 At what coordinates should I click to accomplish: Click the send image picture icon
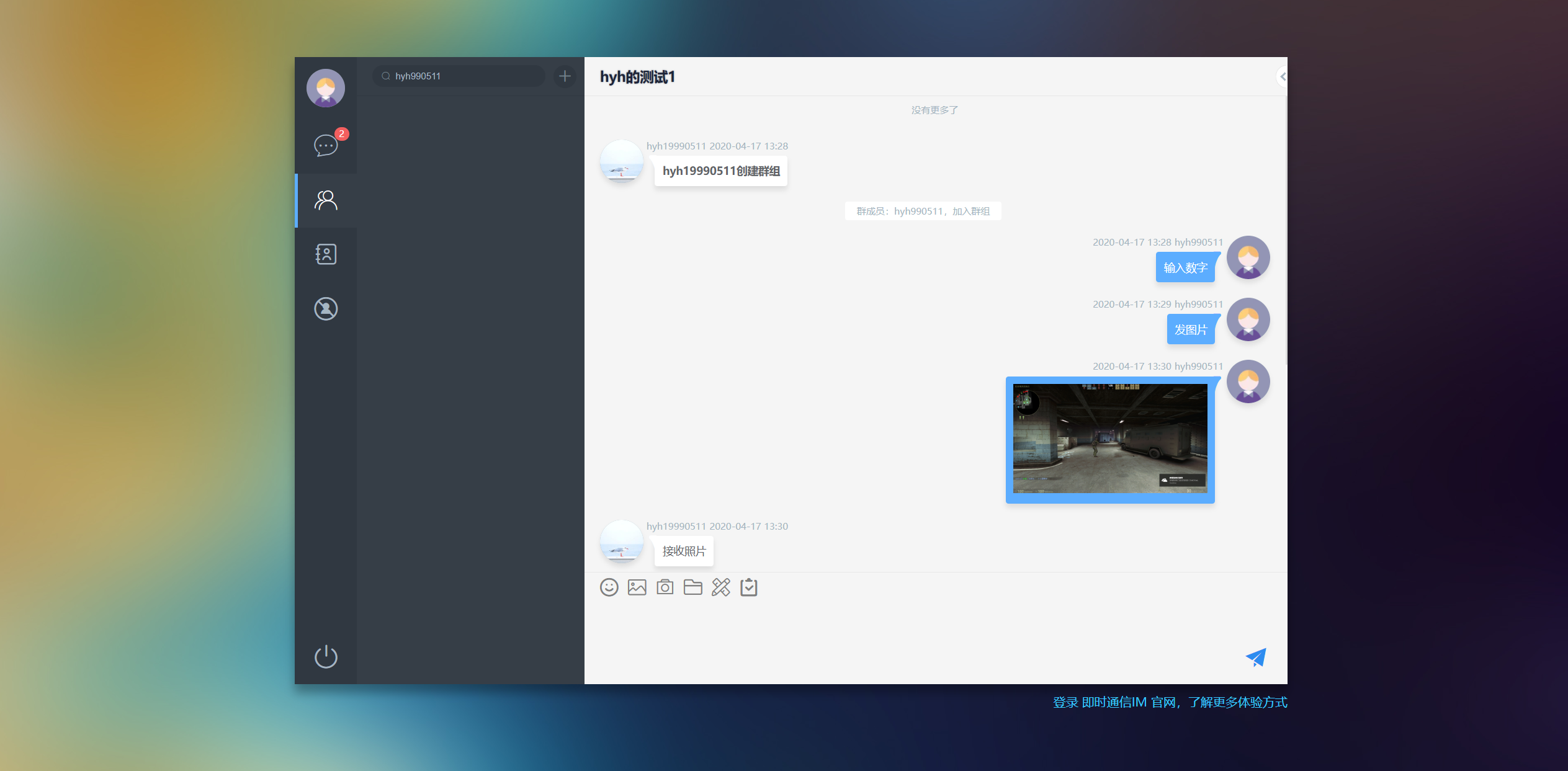coord(637,587)
